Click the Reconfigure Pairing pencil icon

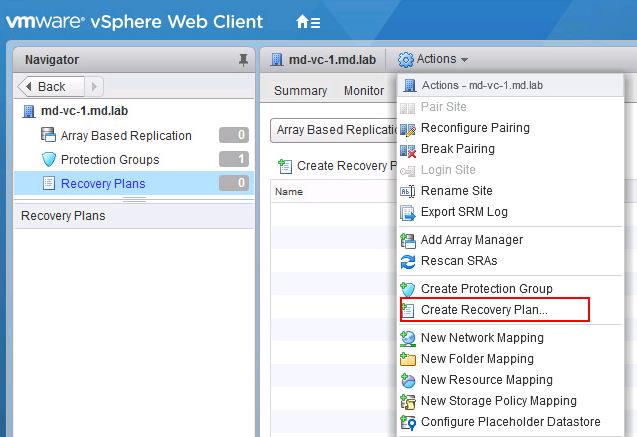pyautogui.click(x=408, y=129)
